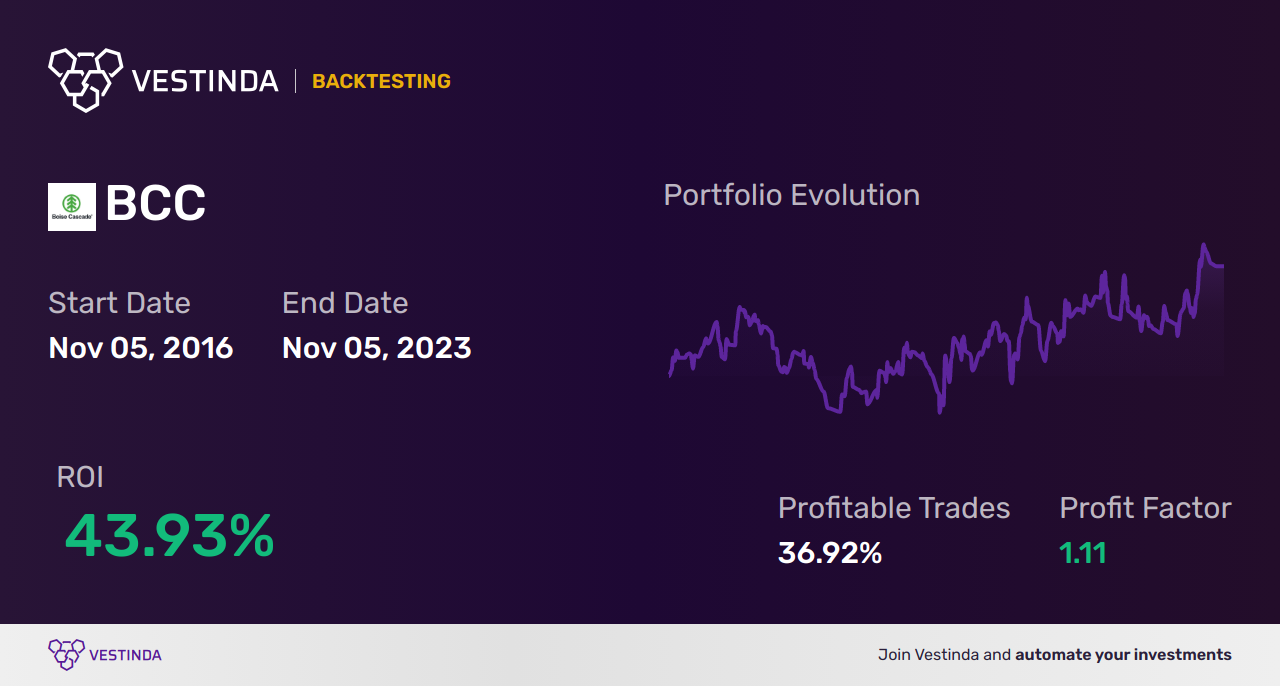This screenshot has height=686, width=1280.
Task: Click the 1.11 profit factor value
Action: coord(1083,552)
